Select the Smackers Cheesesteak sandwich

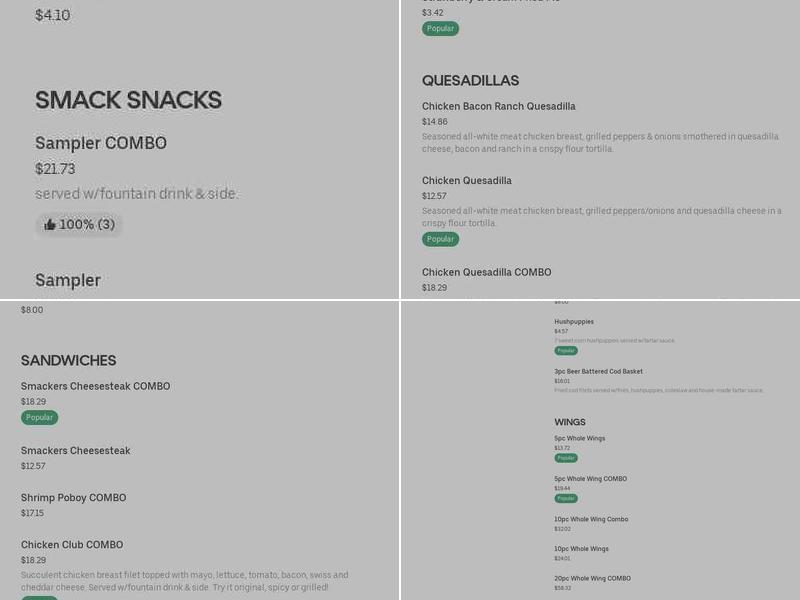point(75,451)
